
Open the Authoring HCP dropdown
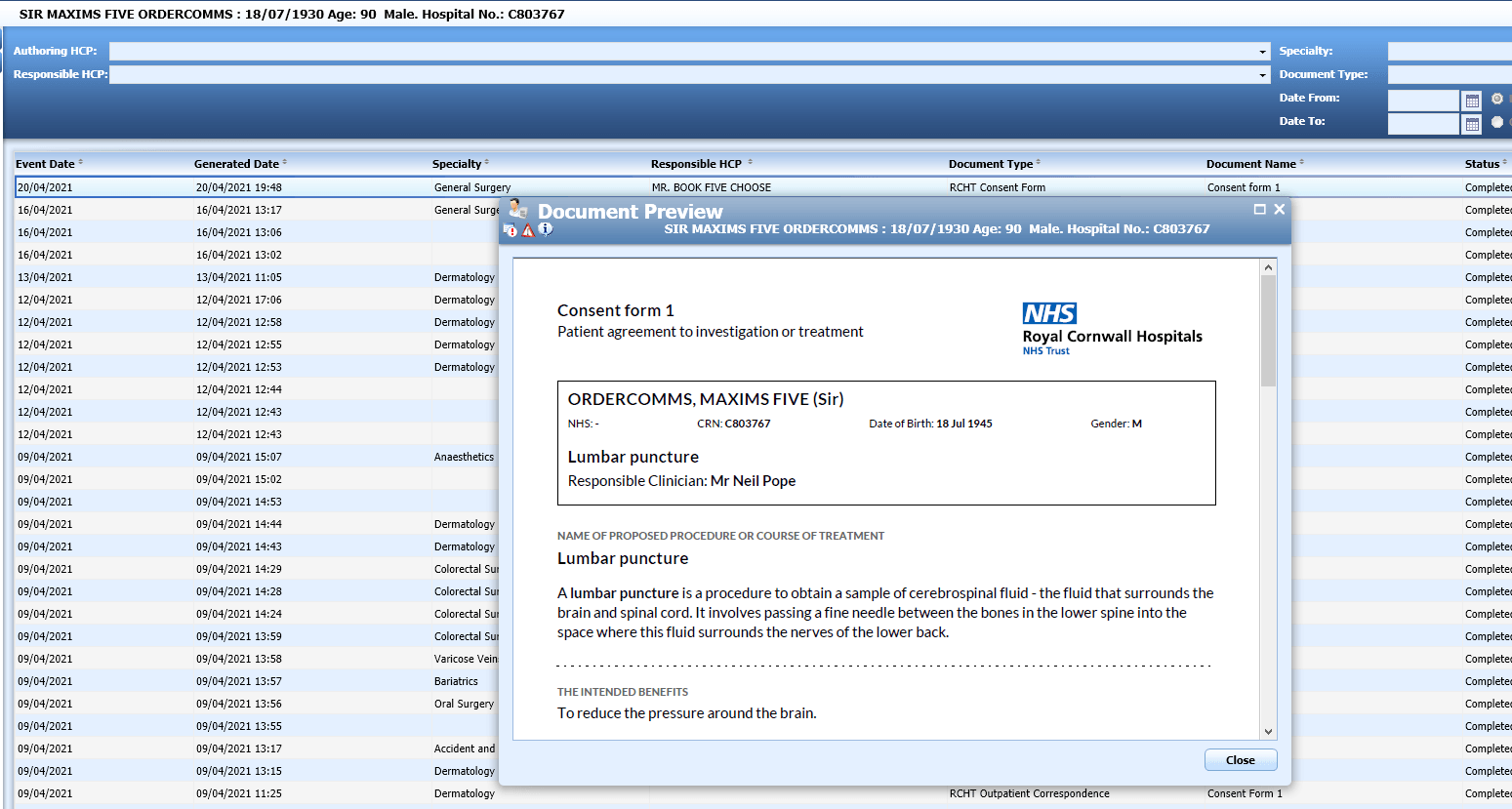(x=1262, y=51)
